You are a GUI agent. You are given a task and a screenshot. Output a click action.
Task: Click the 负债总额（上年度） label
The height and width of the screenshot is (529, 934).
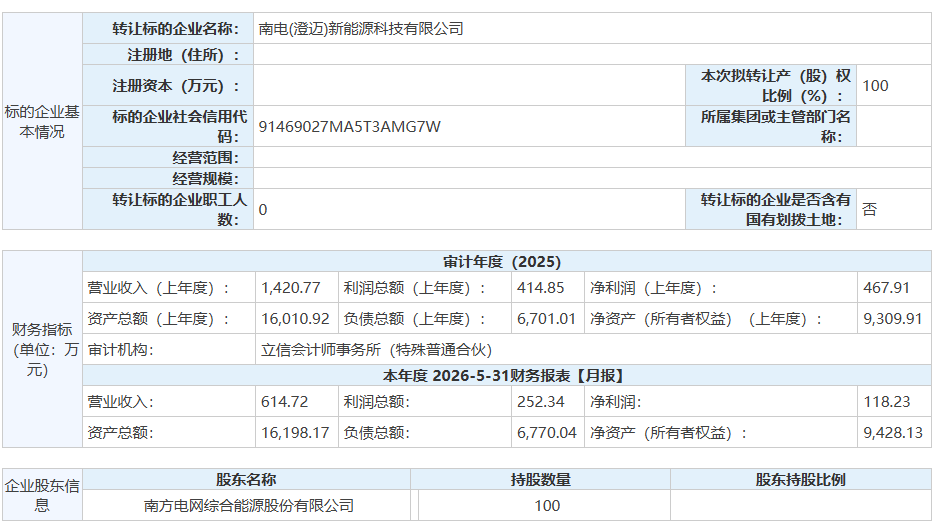click(415, 319)
